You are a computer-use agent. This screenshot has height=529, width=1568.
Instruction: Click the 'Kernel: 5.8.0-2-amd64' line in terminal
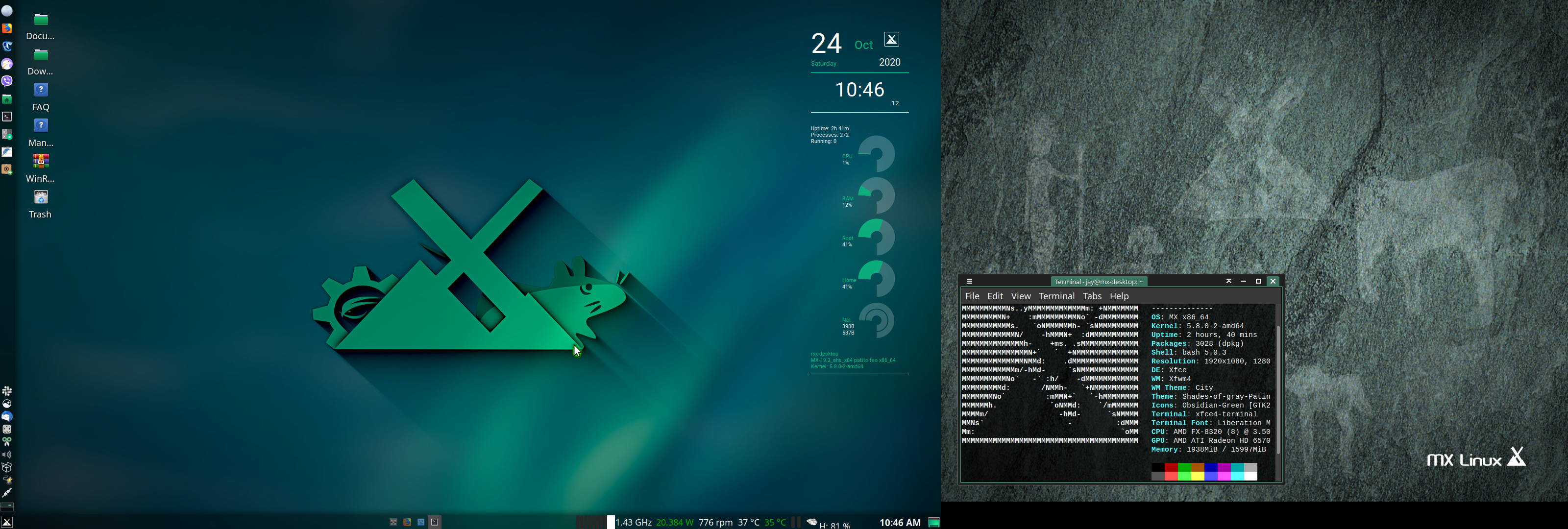1197,326
